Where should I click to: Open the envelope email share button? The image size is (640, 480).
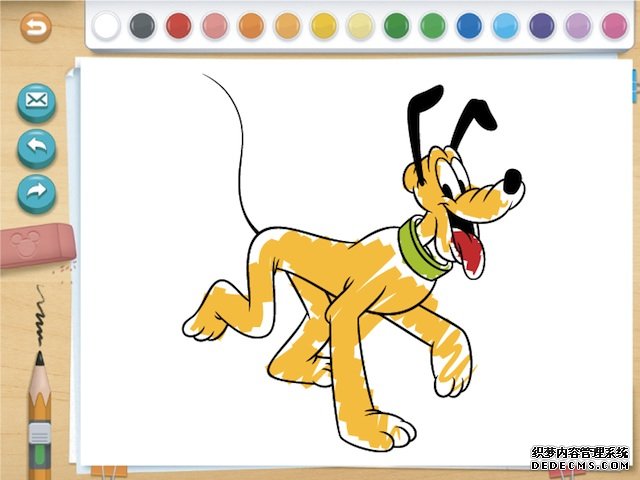(x=37, y=103)
